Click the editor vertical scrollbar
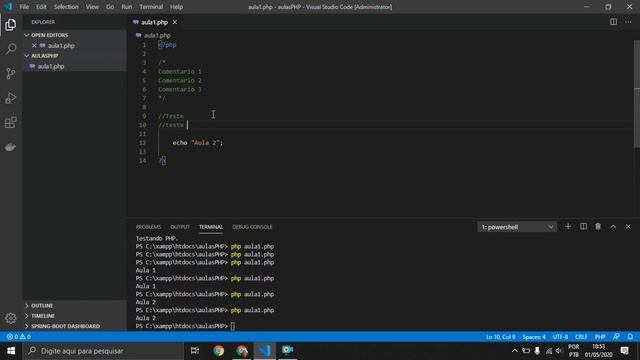Screen dimensions: 640x360 tap(637, 94)
